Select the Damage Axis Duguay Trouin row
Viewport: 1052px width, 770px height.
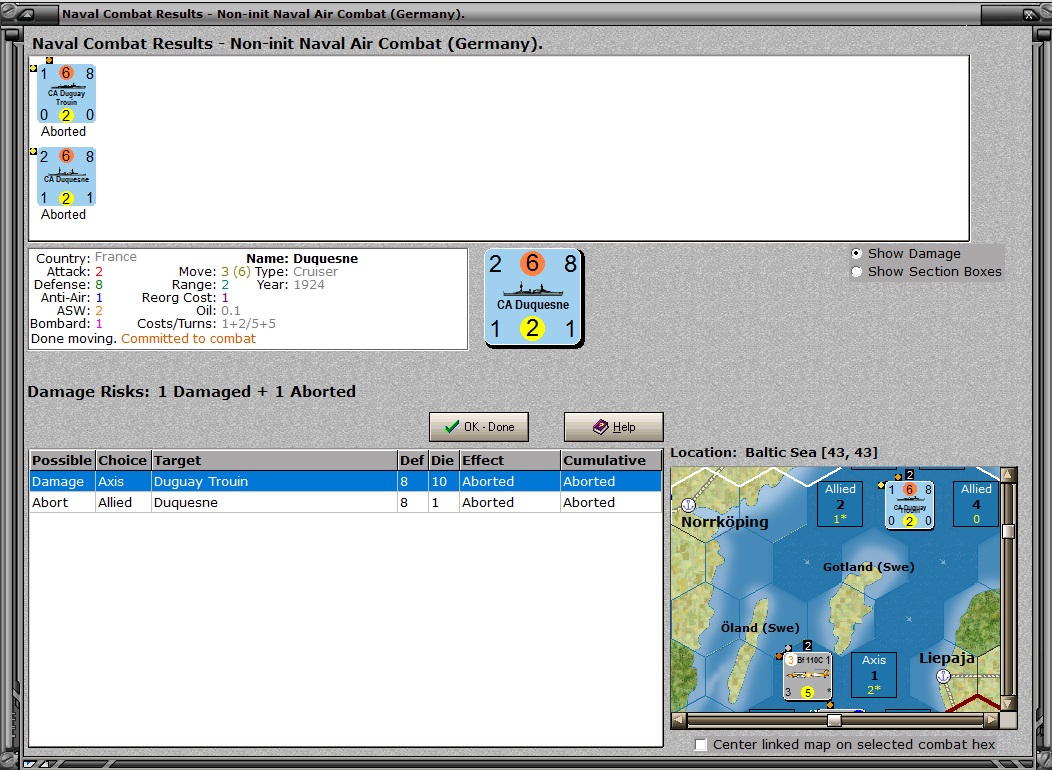(x=346, y=482)
